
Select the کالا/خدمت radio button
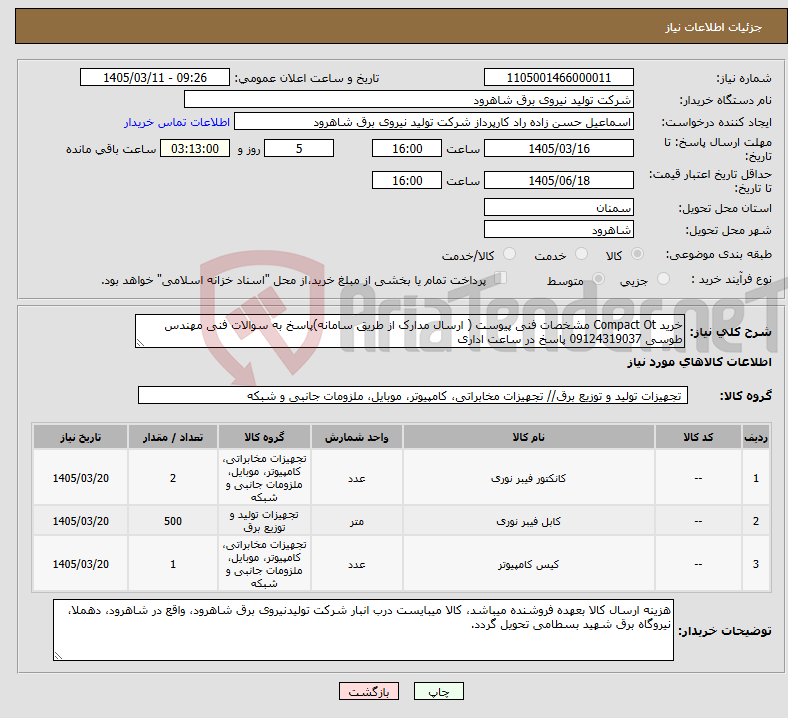(509, 254)
